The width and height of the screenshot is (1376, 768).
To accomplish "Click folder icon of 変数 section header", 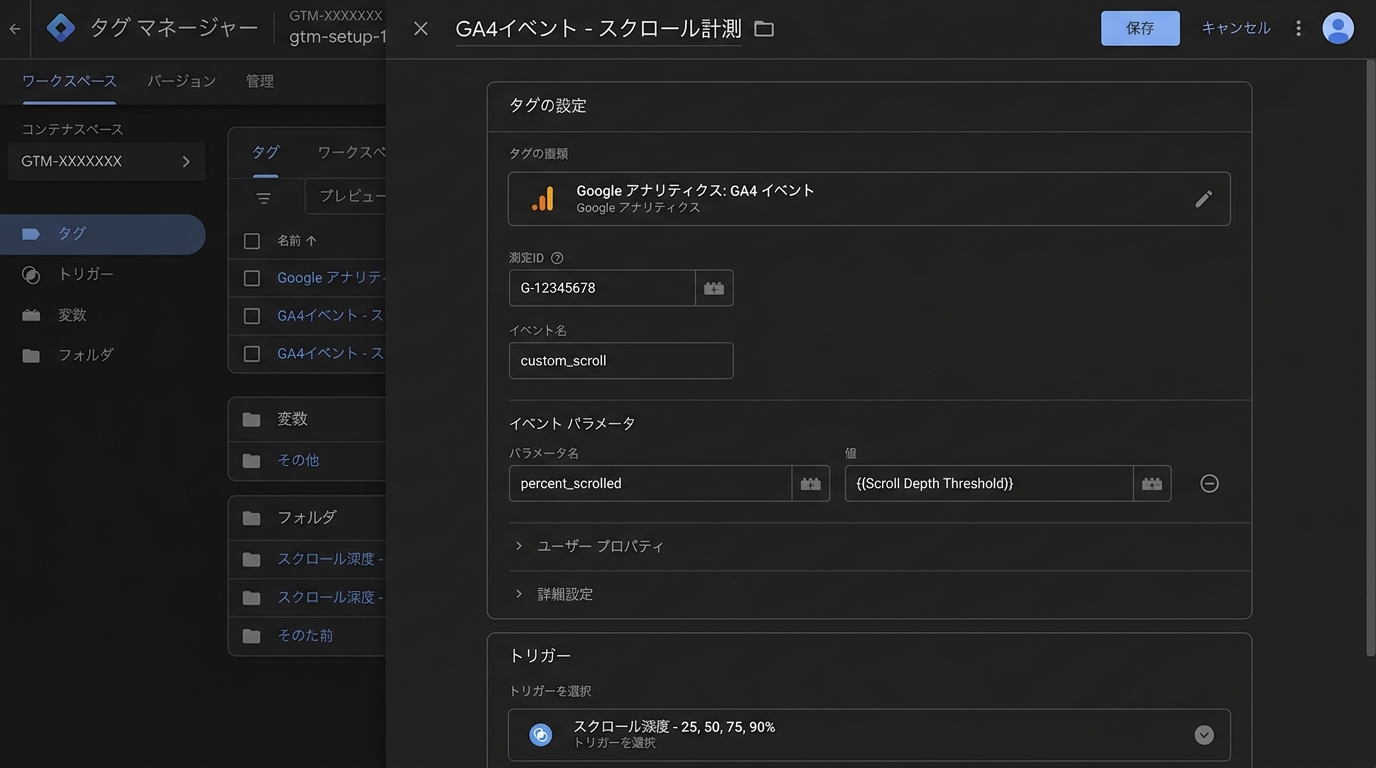I will pos(251,419).
